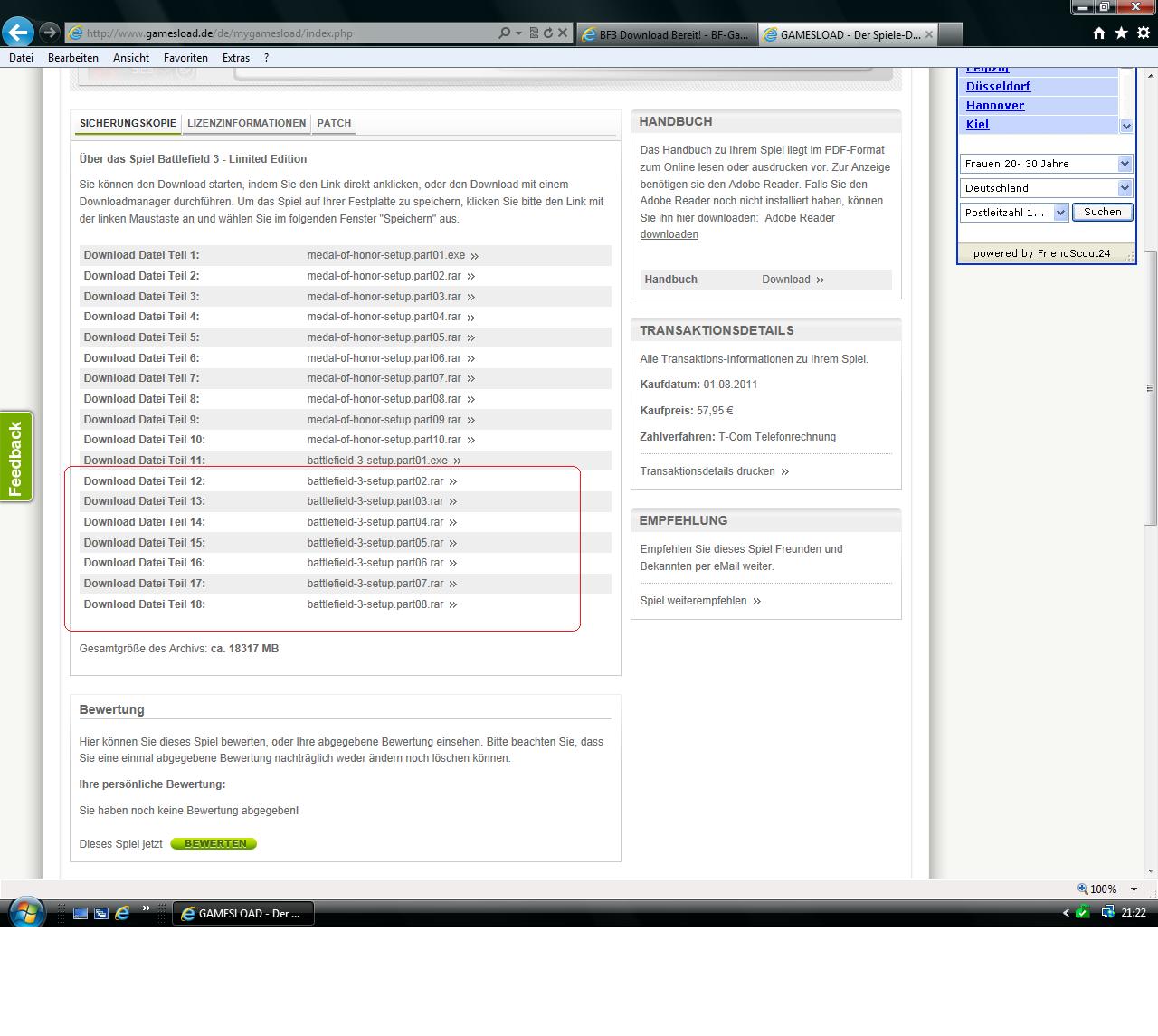Download medal-of-honor-setup.part10.rar
Screen dimensions: 1158x1036
tap(390, 440)
